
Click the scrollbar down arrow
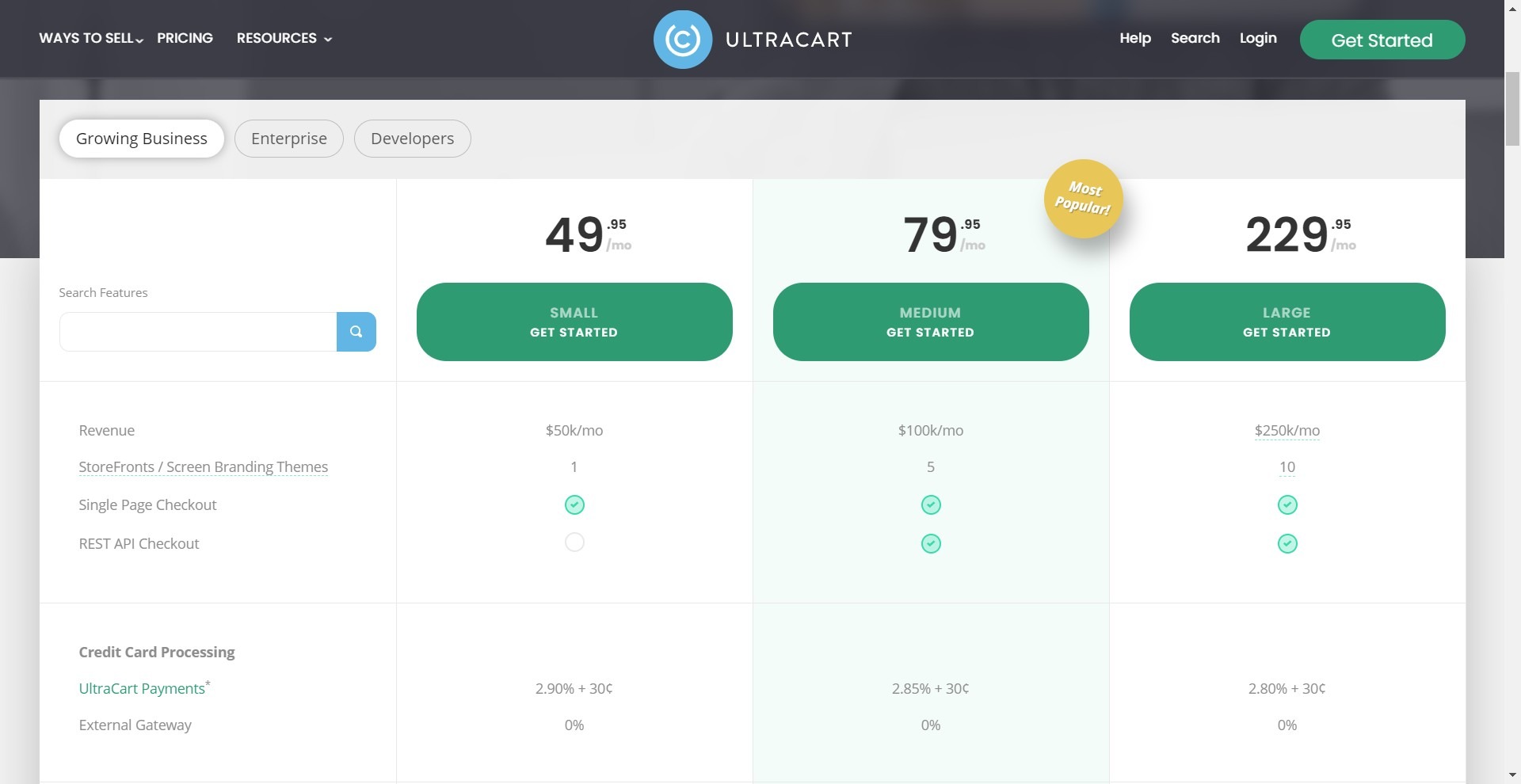click(1512, 775)
